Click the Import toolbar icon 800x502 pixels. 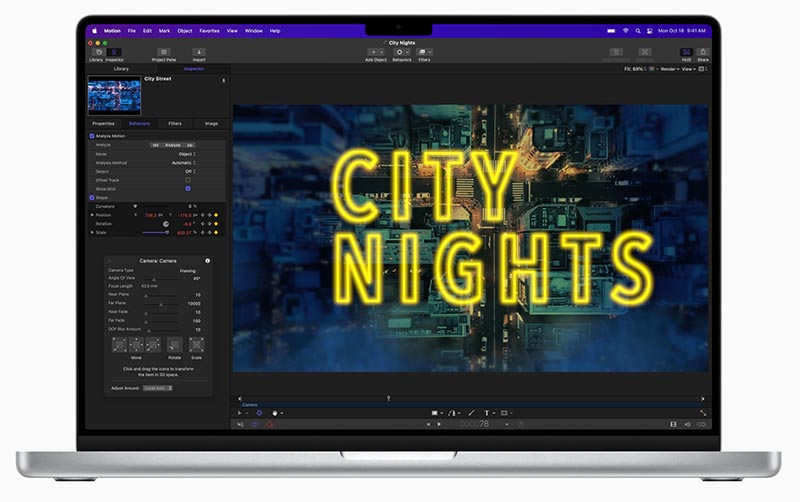point(199,53)
